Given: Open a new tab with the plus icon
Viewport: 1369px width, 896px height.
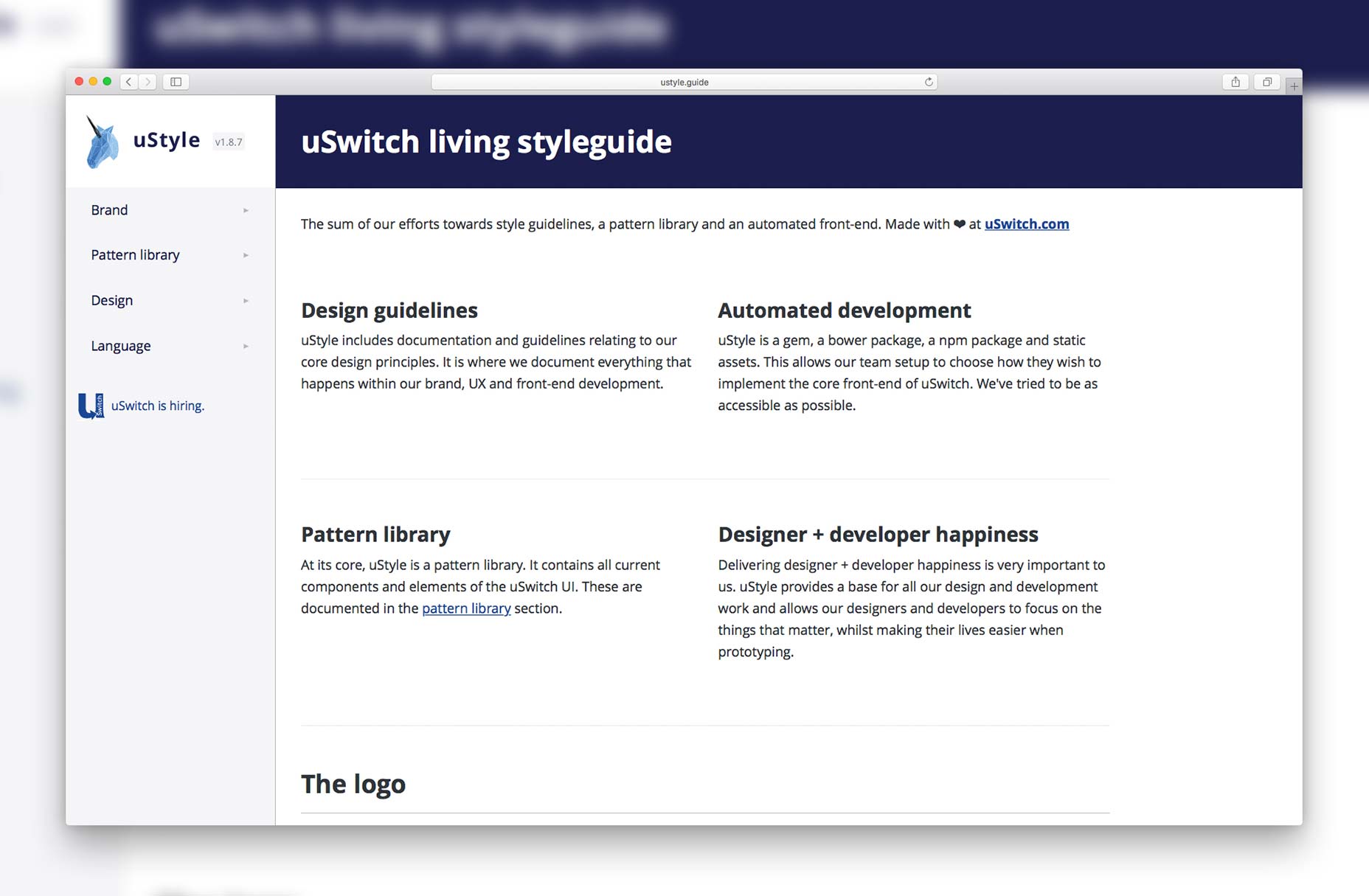Looking at the screenshot, I should click(x=1293, y=86).
